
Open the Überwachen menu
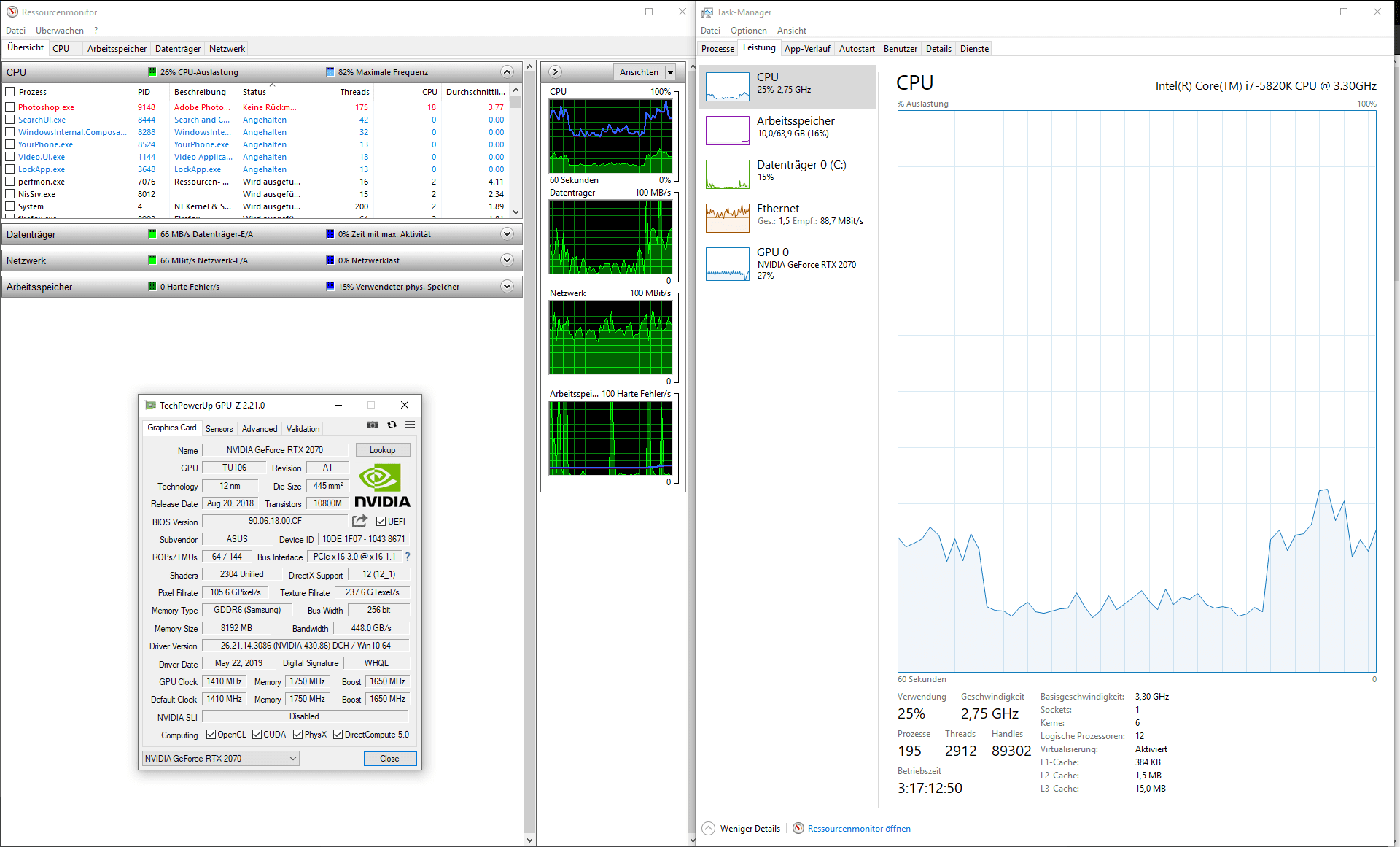[x=60, y=31]
